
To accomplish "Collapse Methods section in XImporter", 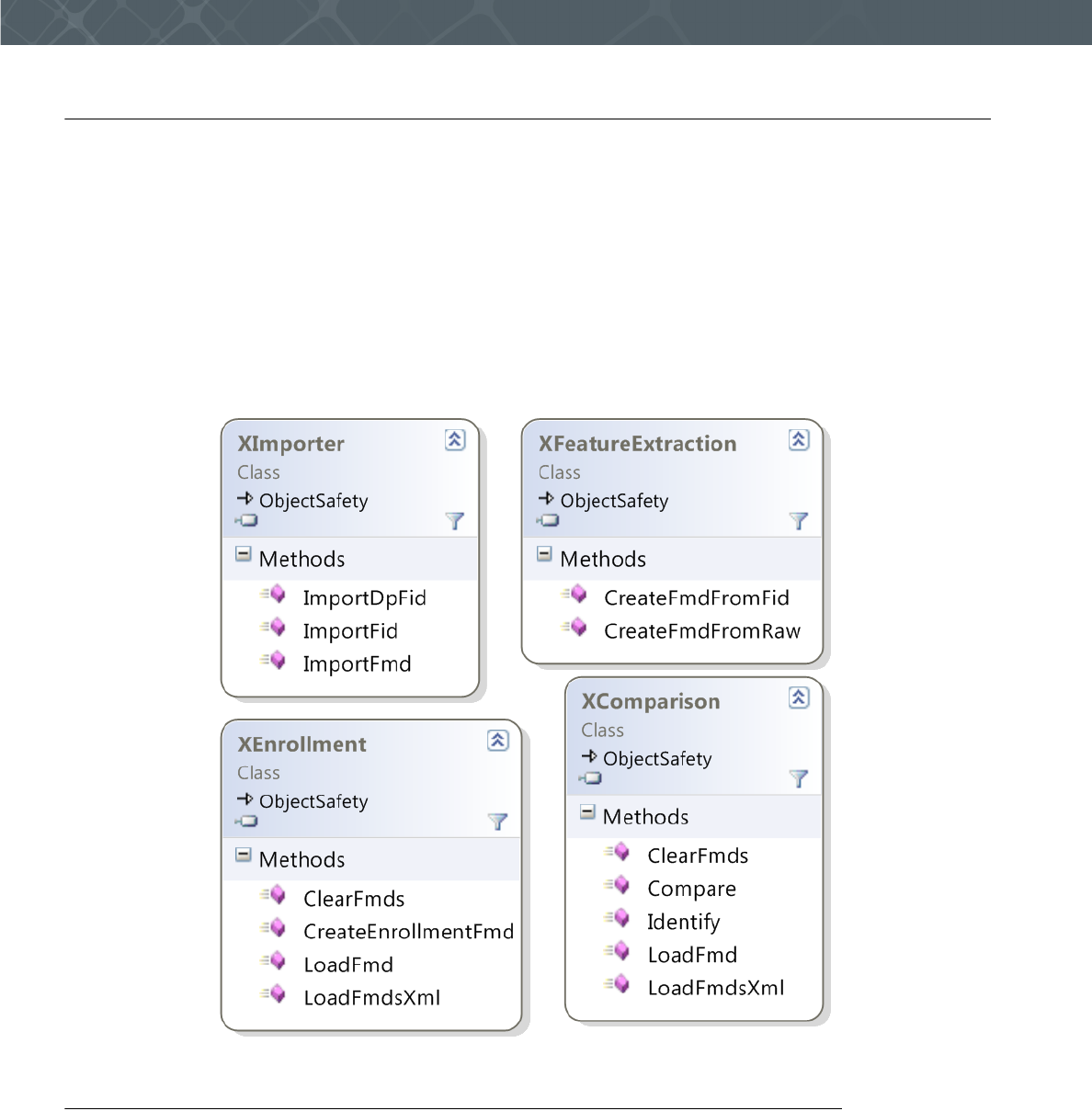I will (x=243, y=554).
